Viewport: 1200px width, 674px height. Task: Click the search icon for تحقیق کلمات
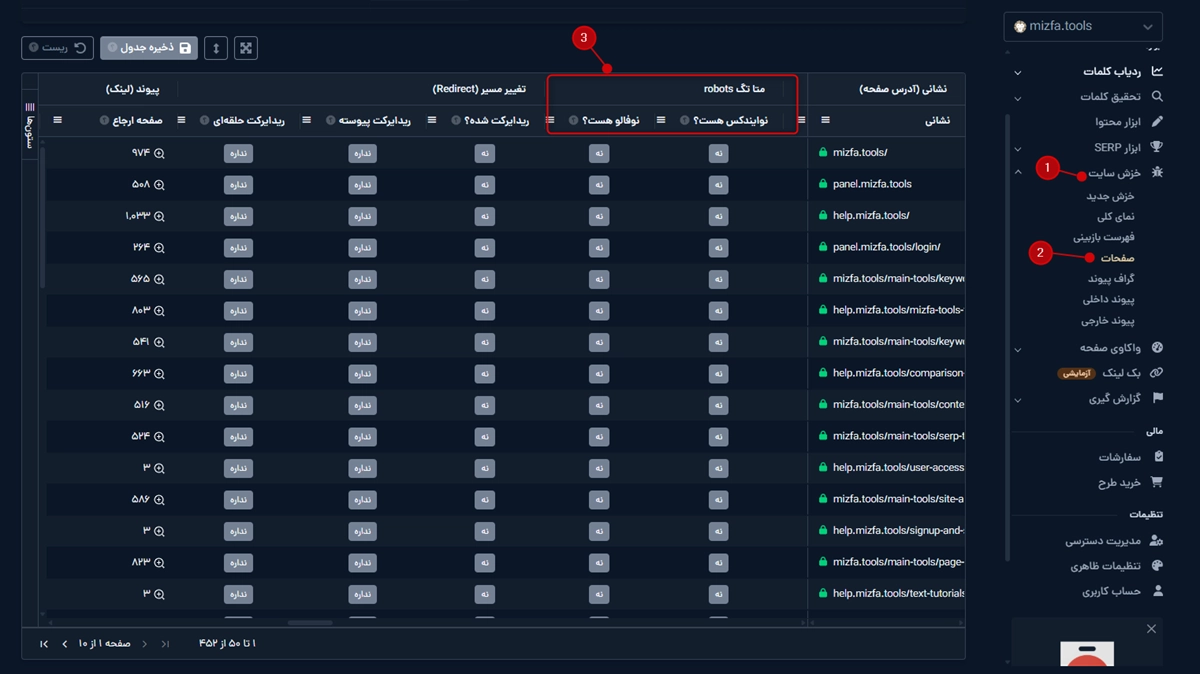tap(1157, 97)
